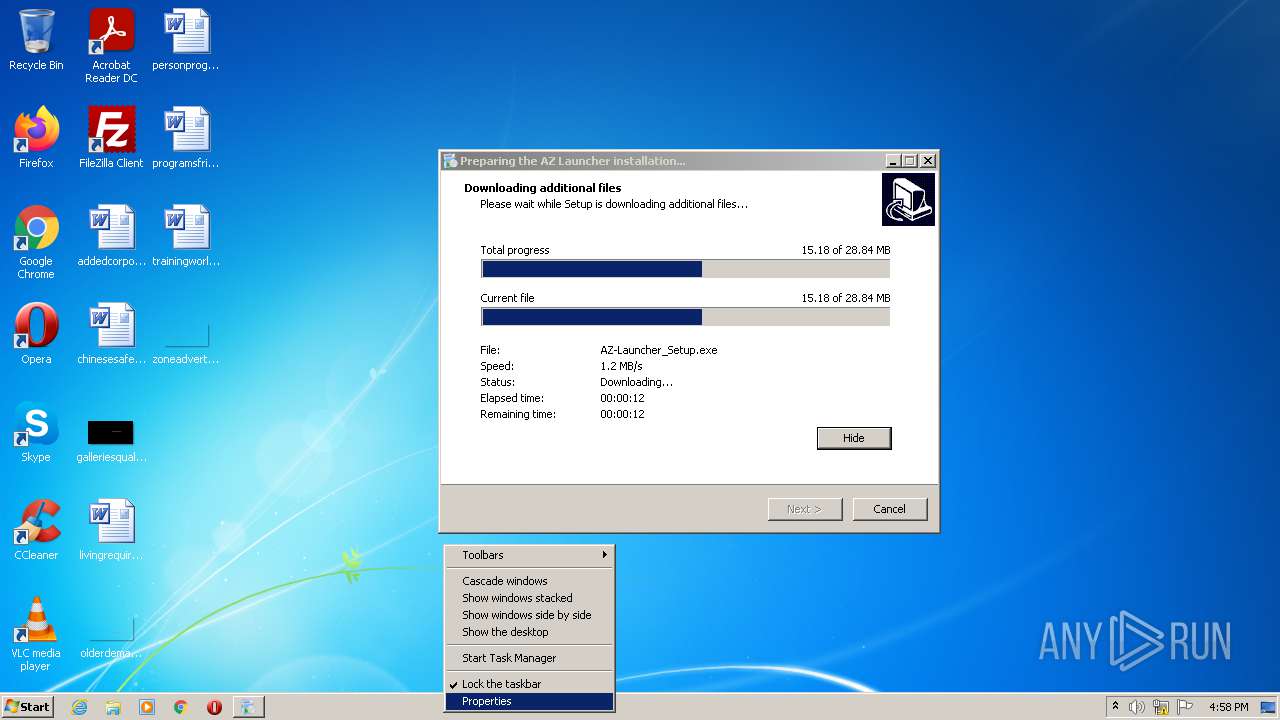This screenshot has width=1280, height=720.
Task: Open taskbar Properties menu entry
Action: pos(529,701)
